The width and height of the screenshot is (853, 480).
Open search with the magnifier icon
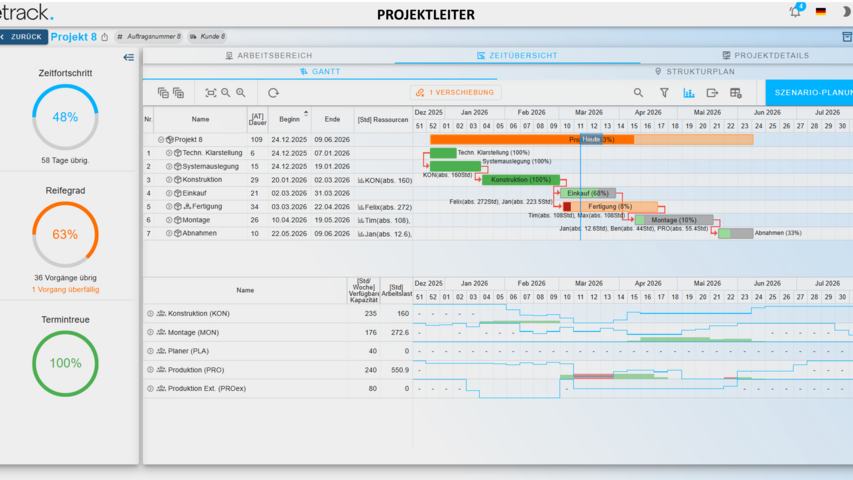638,93
